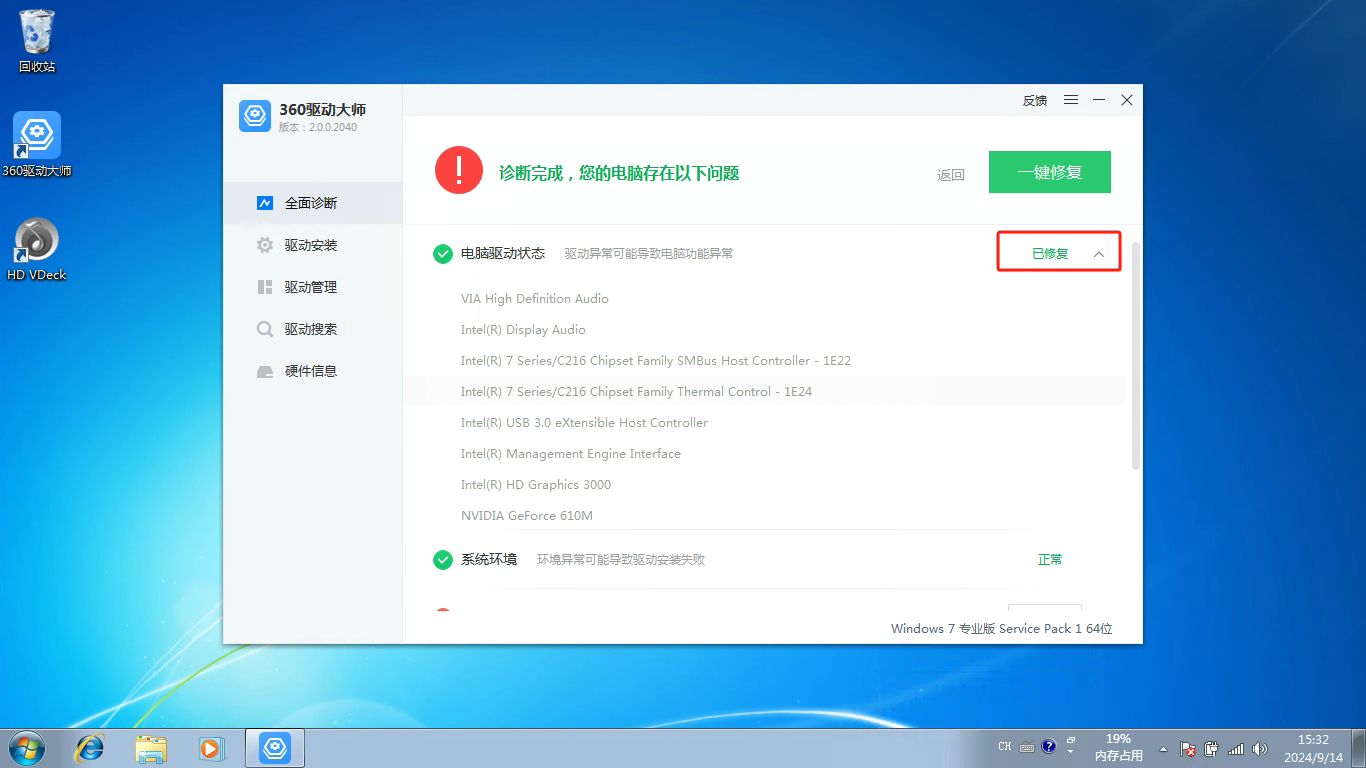Open 驱动管理 section

[x=312, y=287]
